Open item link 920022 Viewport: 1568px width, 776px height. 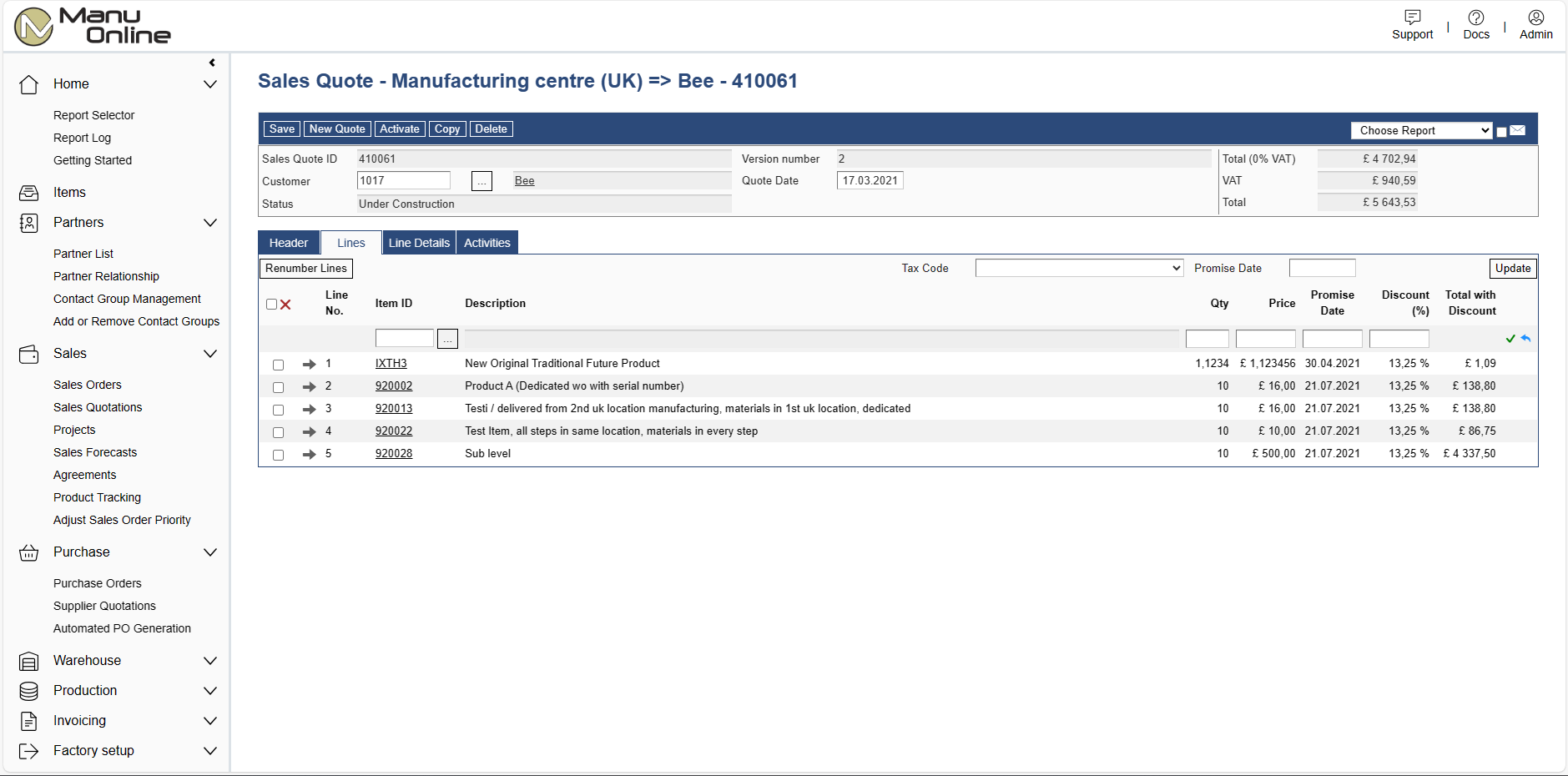click(x=394, y=431)
